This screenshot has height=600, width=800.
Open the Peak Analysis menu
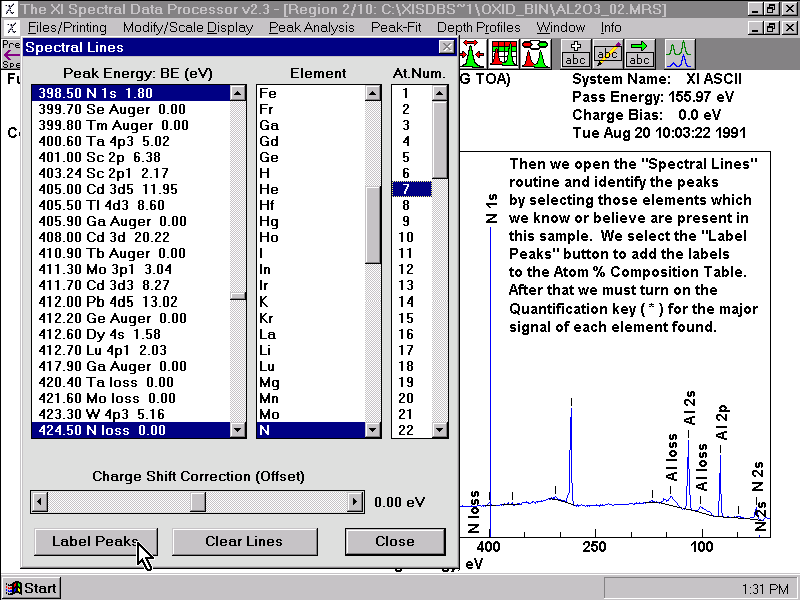(311, 28)
